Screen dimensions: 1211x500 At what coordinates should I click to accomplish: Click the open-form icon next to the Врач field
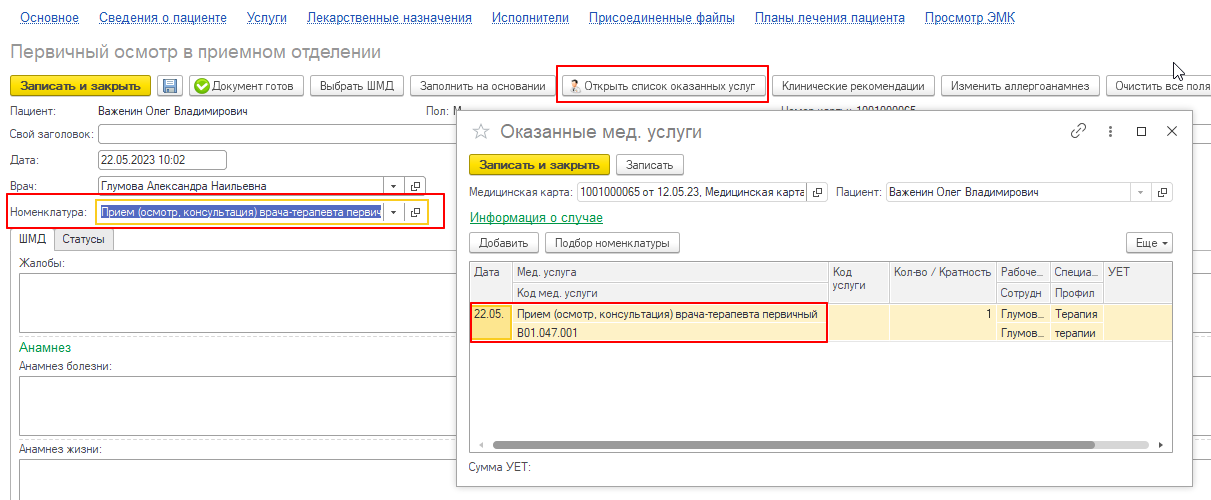[416, 186]
